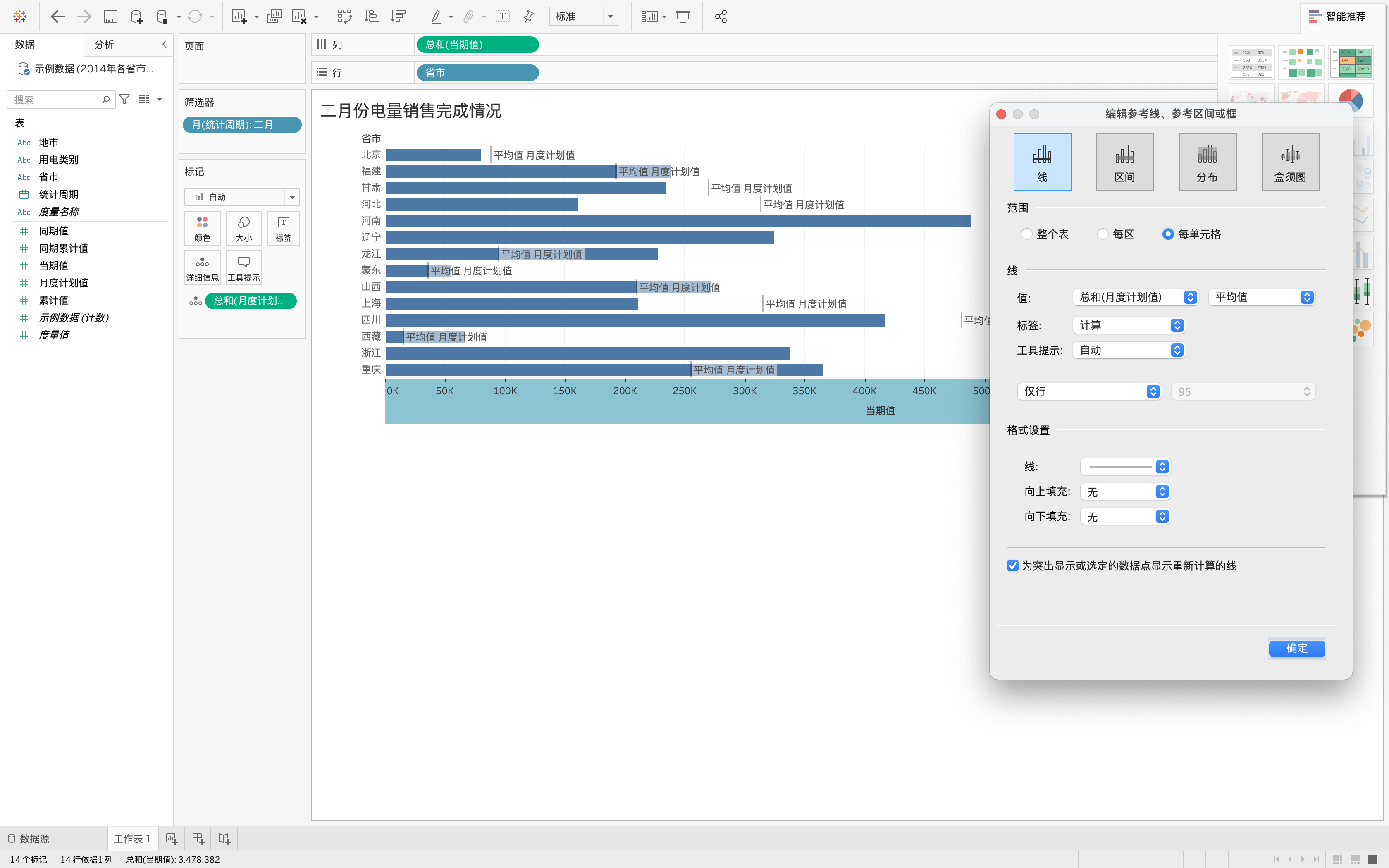Open the 工作表 1 sheet tab

point(132,839)
